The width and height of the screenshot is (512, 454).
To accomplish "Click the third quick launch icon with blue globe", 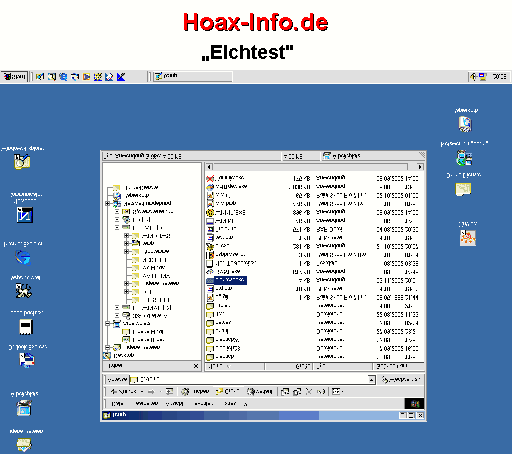I will coord(63,77).
